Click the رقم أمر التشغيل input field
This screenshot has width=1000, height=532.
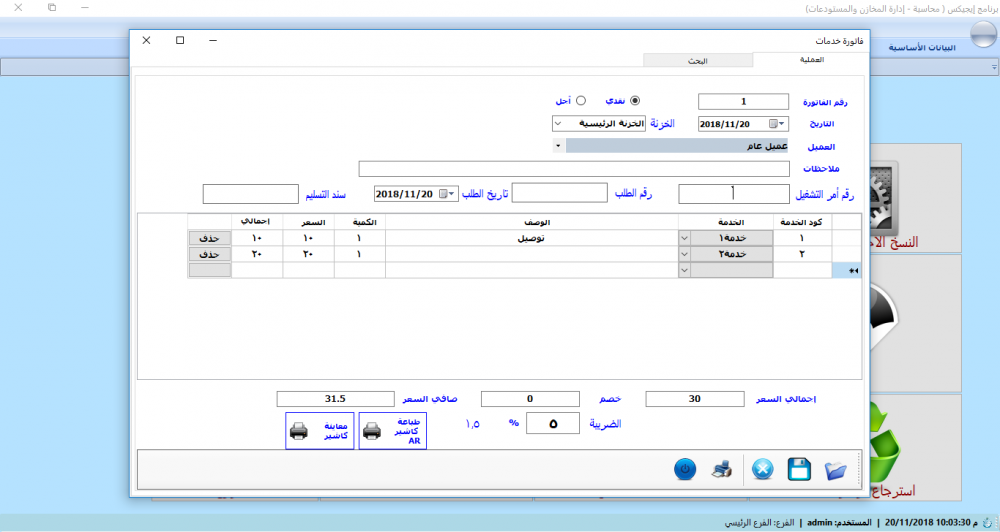click(x=733, y=194)
